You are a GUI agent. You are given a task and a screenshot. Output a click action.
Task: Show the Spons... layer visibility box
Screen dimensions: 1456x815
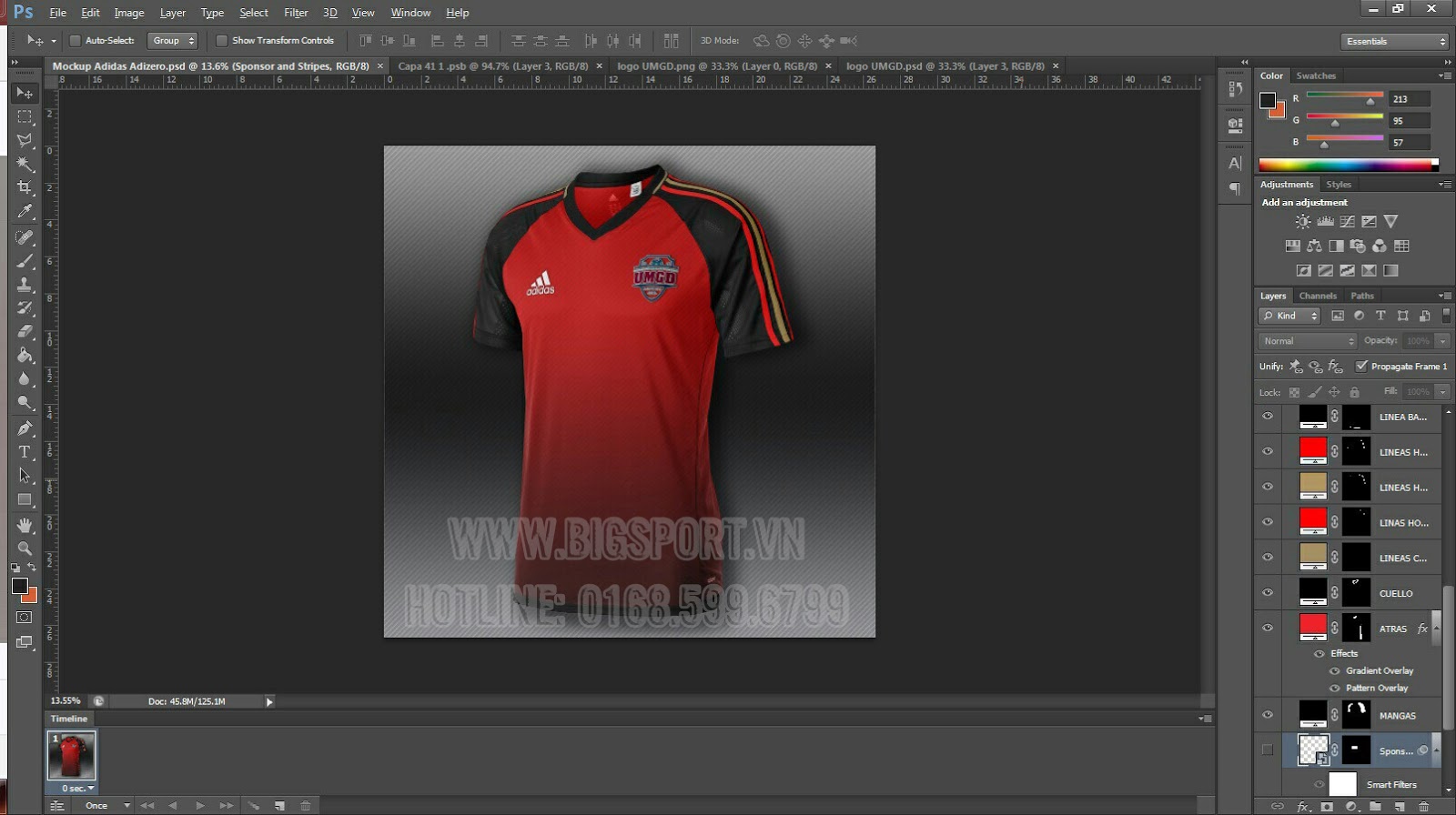pyautogui.click(x=1267, y=750)
